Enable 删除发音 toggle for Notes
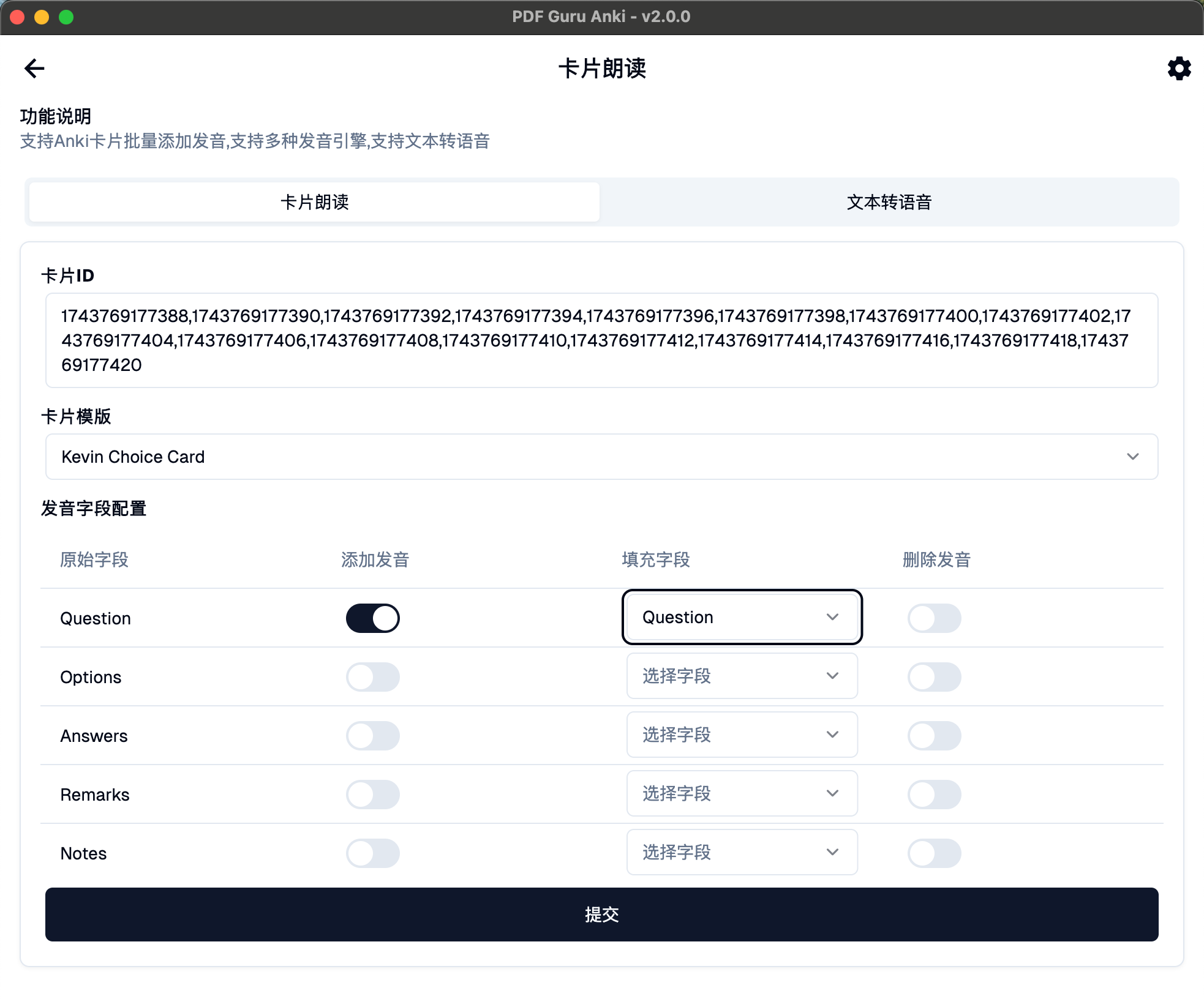This screenshot has width=1204, height=999. point(935,853)
